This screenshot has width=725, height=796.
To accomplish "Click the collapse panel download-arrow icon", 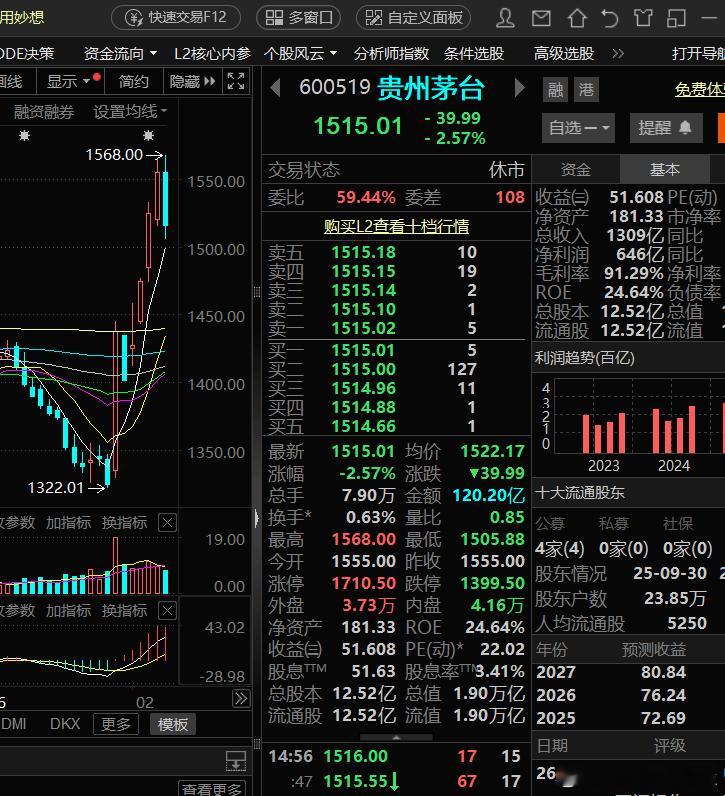I will [x=236, y=761].
